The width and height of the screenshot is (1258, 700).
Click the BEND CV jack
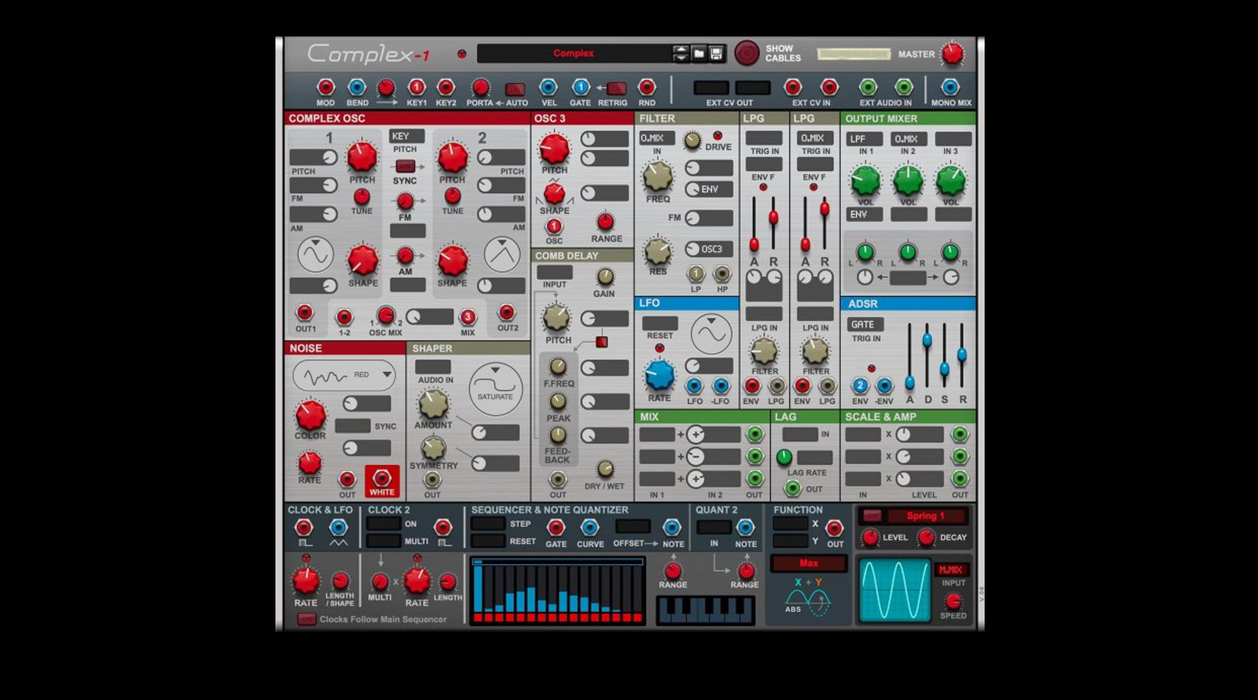pos(357,88)
